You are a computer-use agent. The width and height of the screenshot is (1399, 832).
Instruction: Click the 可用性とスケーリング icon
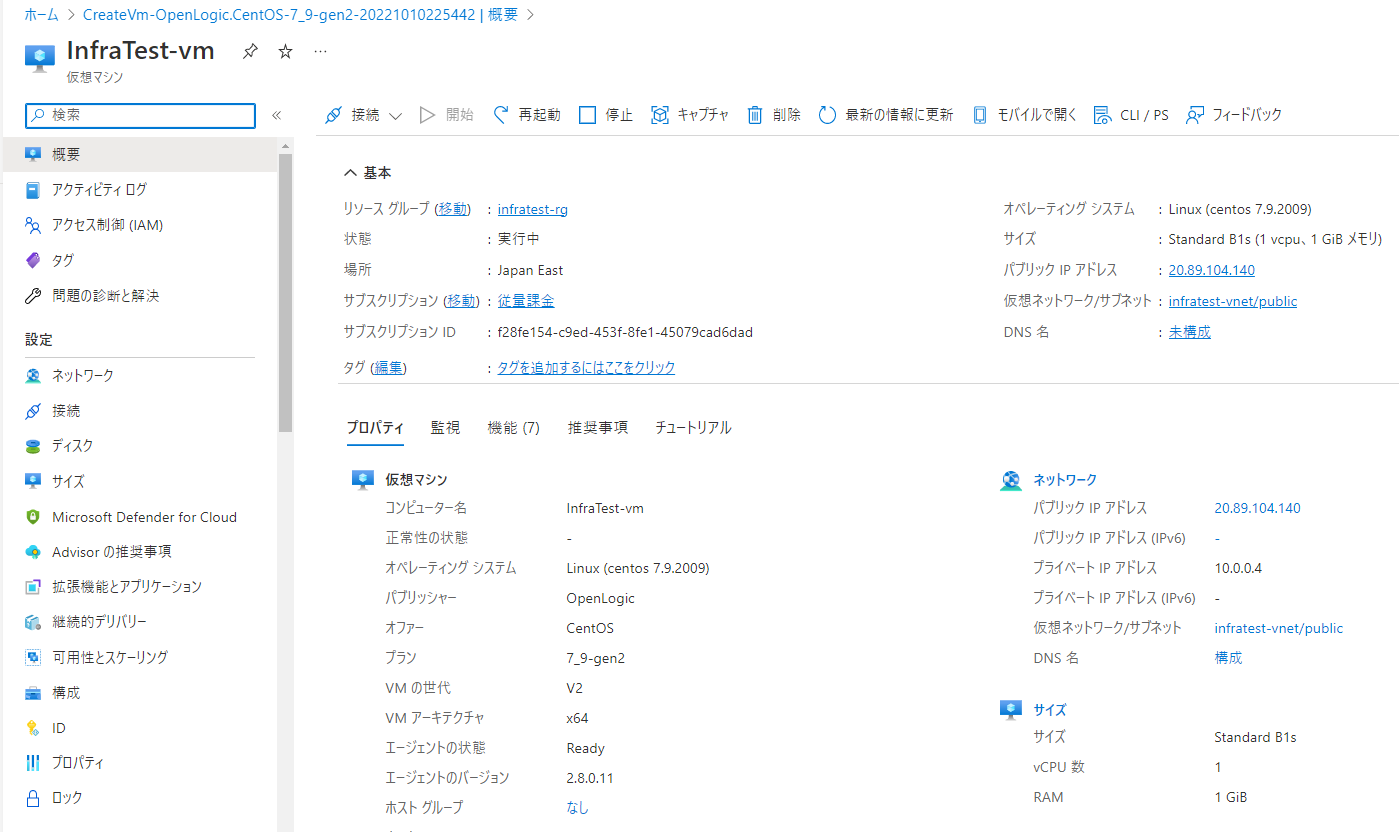(x=33, y=657)
